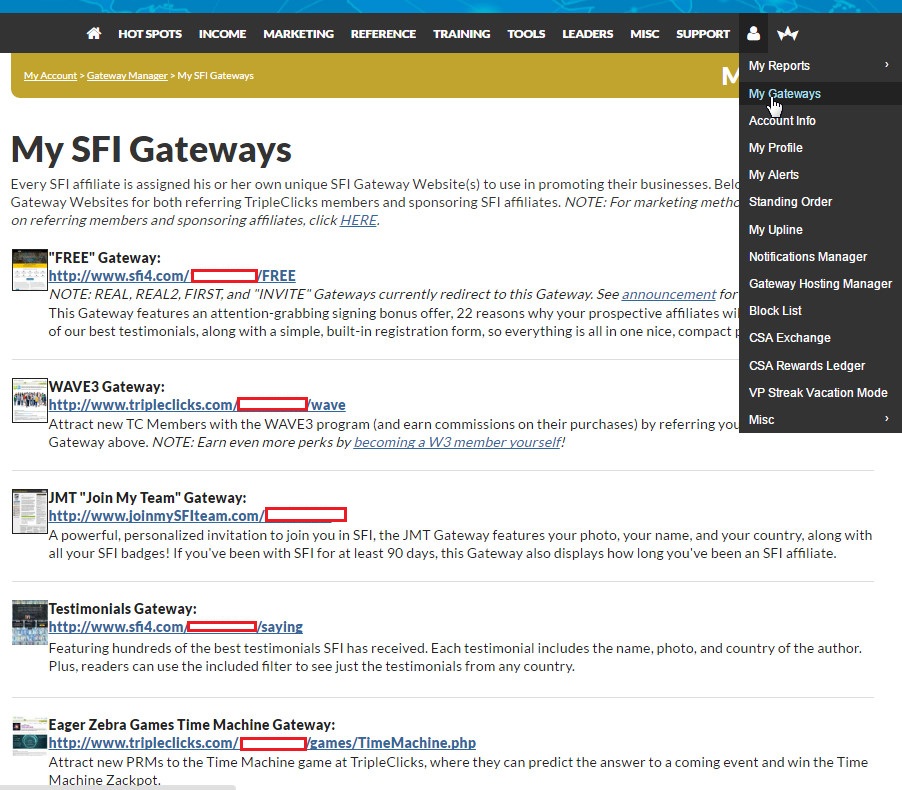Open My Upline from dropdown
This screenshot has height=790, width=902.
[x=775, y=230]
